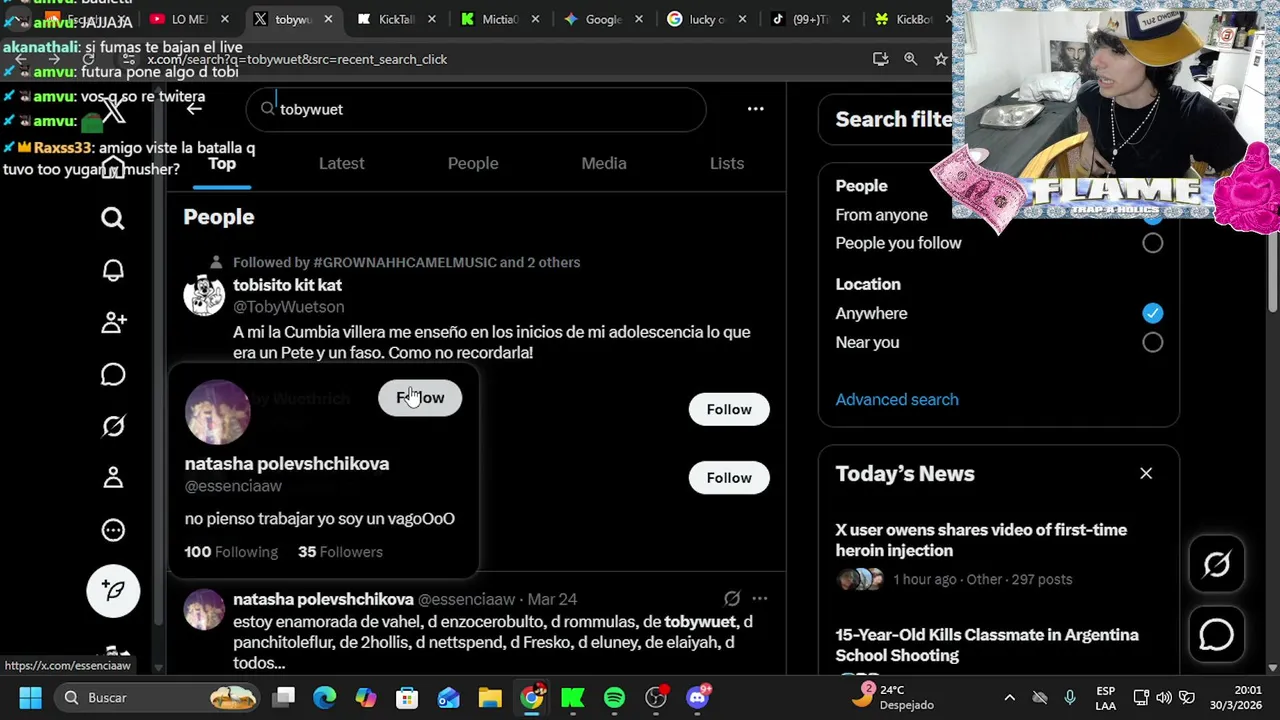Viewport: 1280px width, 720px height.
Task: Follow natasha polevshchikova from hover card
Action: (420, 398)
